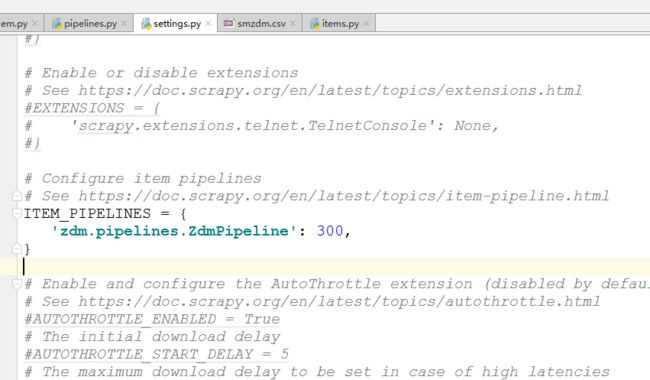This screenshot has width=650, height=380.
Task: Close the settings.py tab
Action: (x=208, y=24)
